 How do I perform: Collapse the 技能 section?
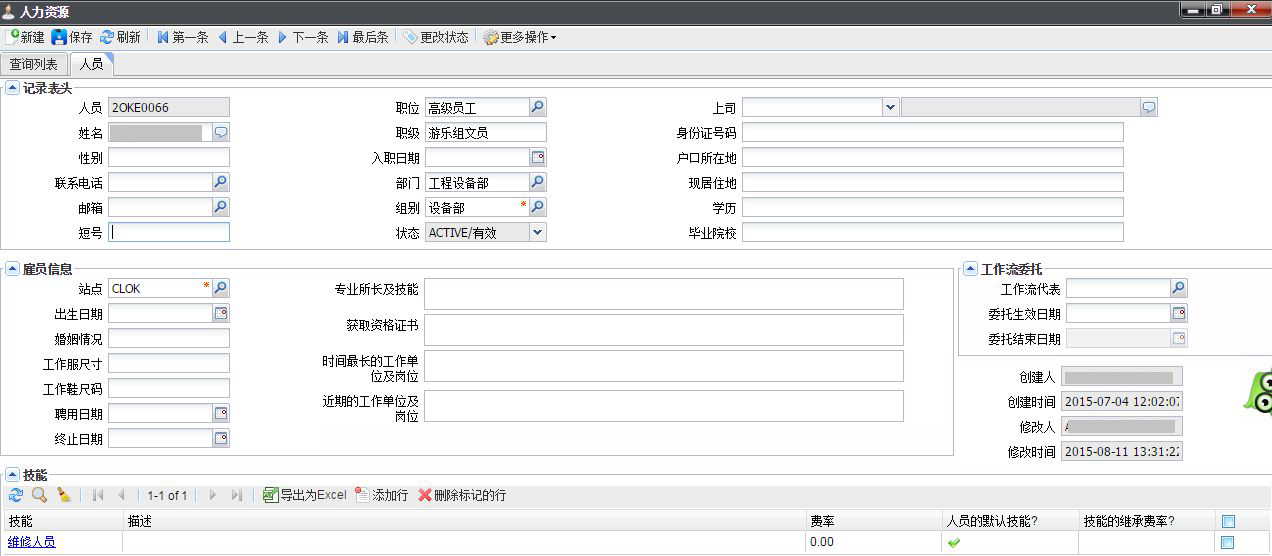coord(12,475)
